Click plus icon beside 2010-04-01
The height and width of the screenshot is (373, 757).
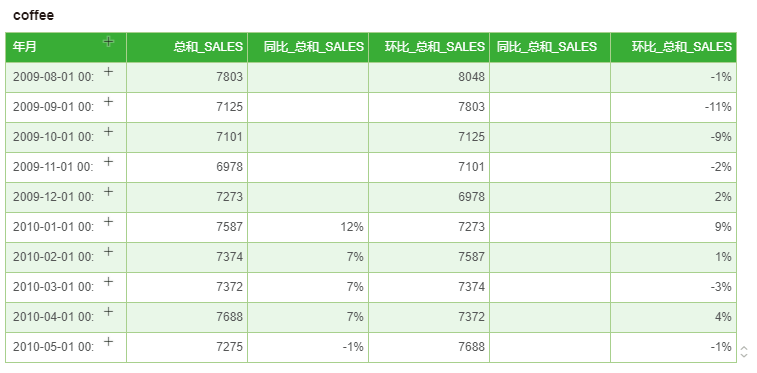(109, 312)
